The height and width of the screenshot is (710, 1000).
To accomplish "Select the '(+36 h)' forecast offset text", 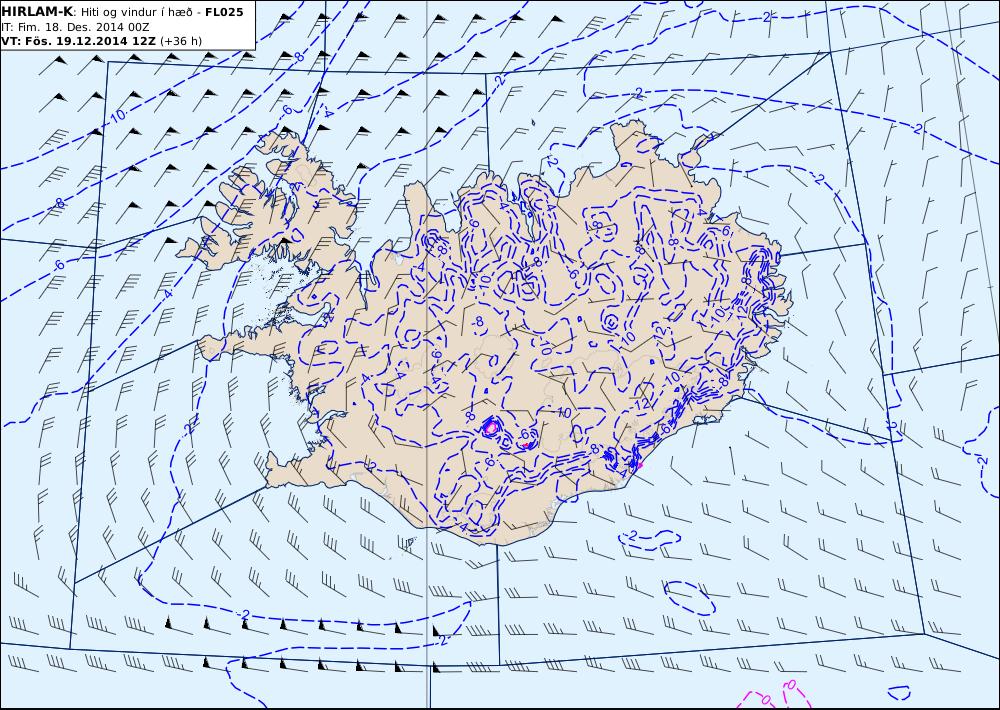I will (181, 41).
